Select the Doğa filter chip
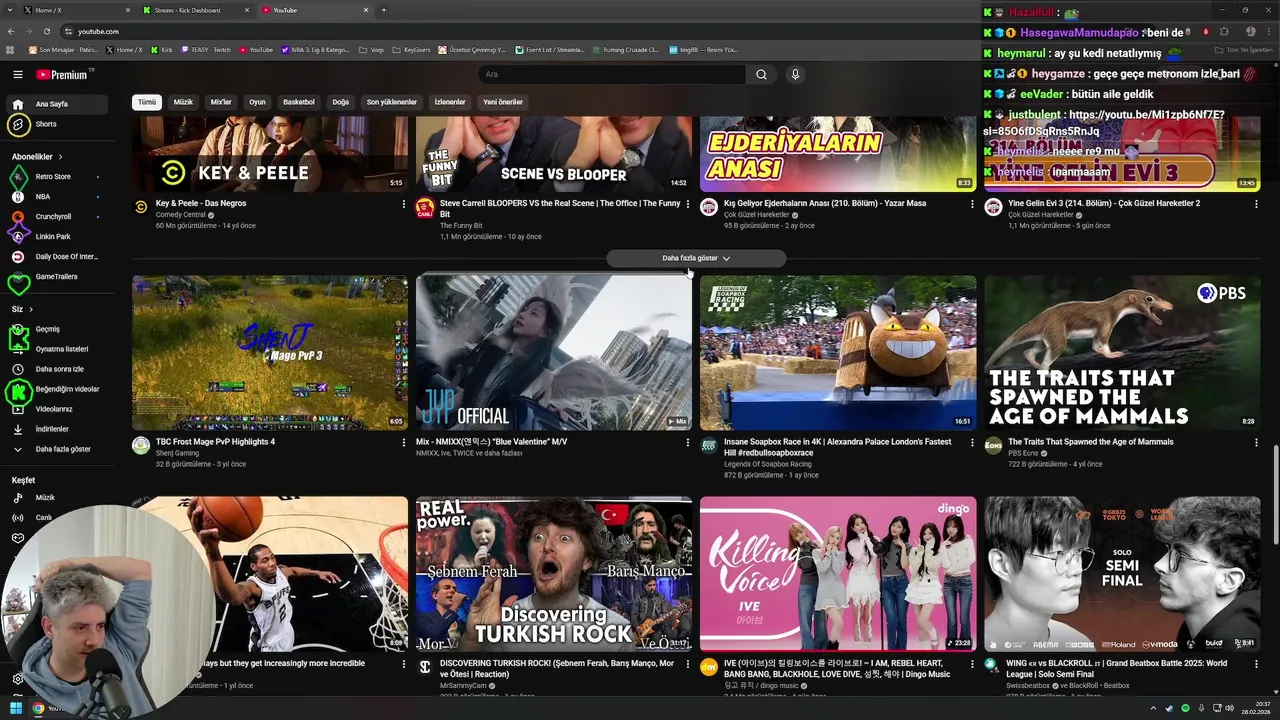Viewport: 1280px width, 720px height. 341,102
